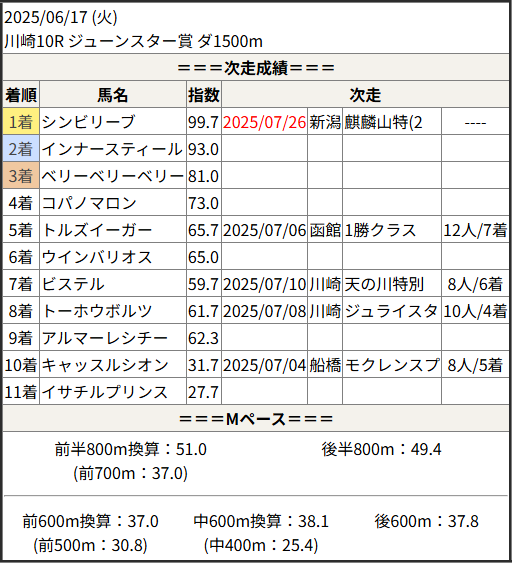
Task: Open 天の川特別 race for ビステル
Action: 384,284
